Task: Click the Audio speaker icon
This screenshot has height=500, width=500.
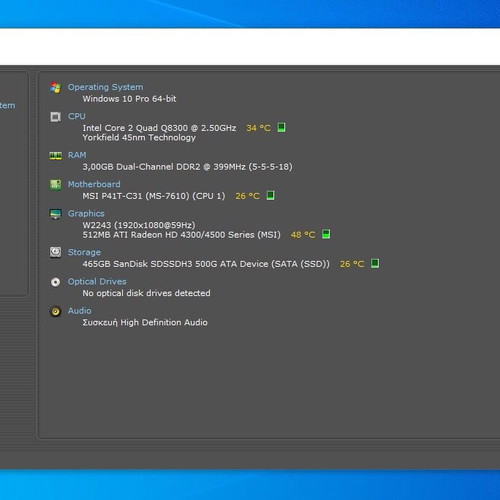Action: point(55,311)
